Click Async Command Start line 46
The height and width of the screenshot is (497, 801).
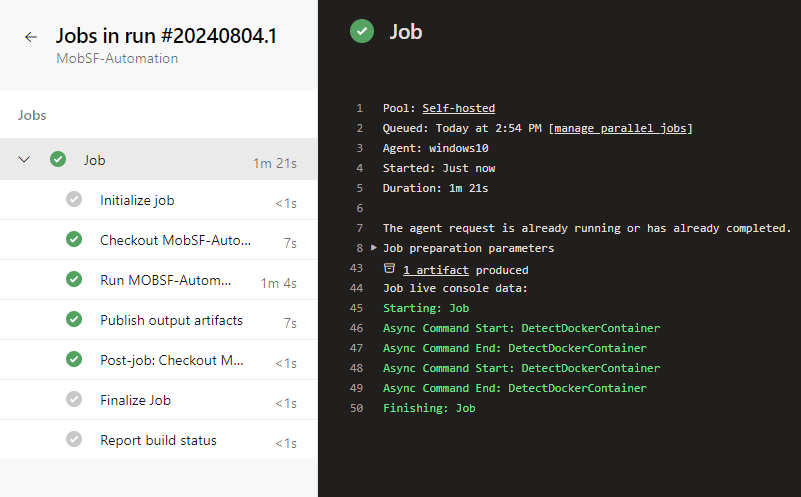(x=522, y=328)
